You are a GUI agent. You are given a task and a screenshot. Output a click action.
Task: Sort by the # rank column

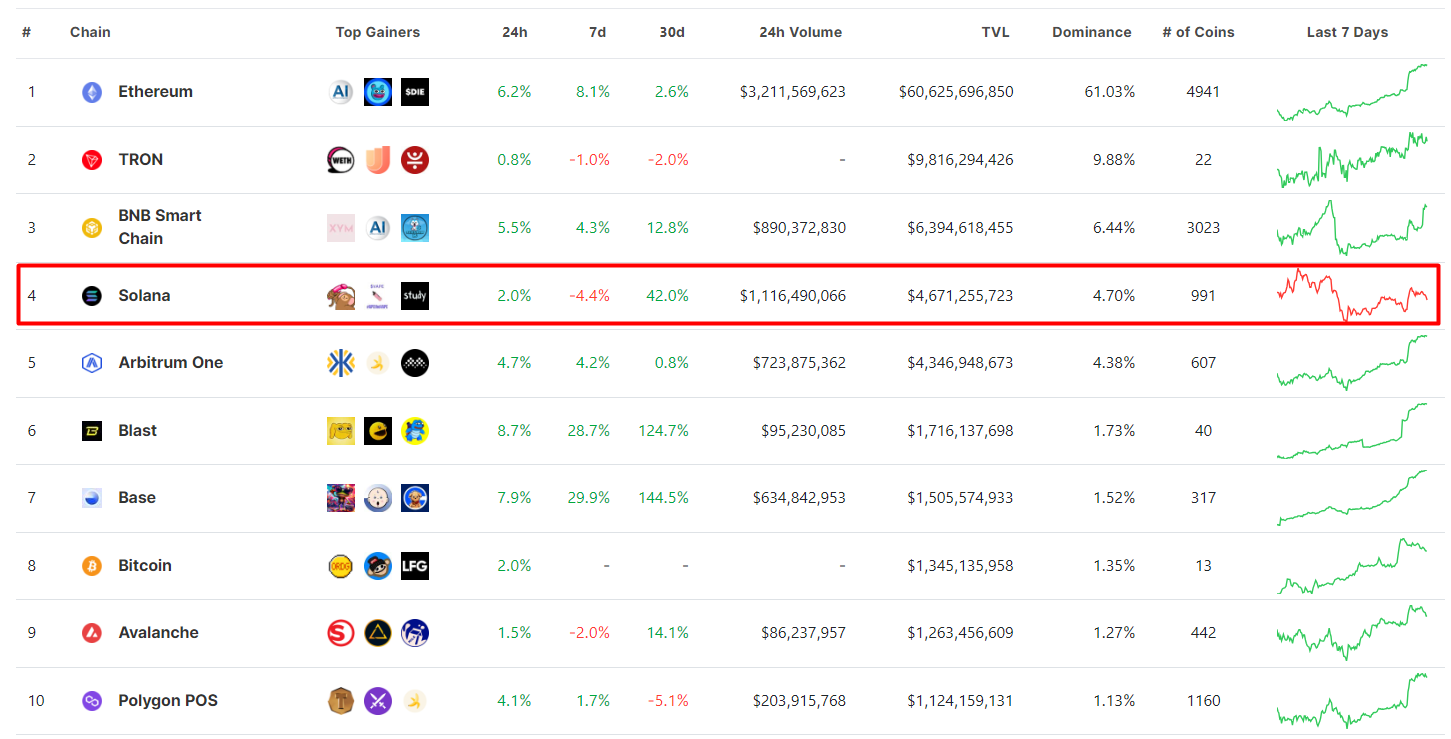click(x=26, y=32)
